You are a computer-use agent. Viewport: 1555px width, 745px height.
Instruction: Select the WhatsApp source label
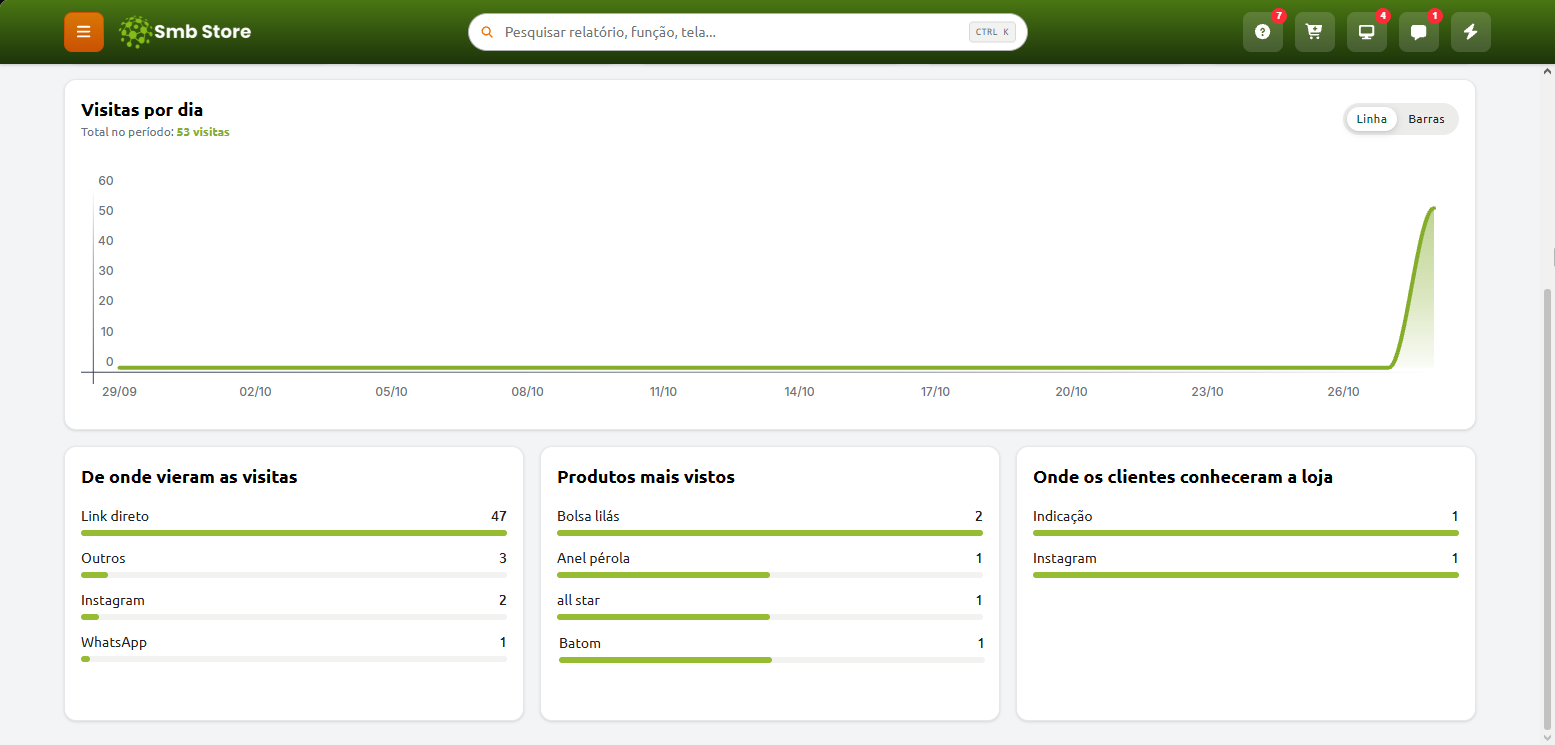[114, 642]
